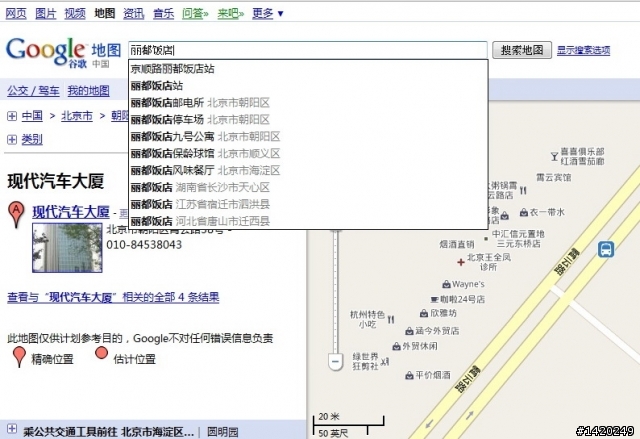640x439 pixels.
Task: Expand the 中国 breadcrumb plus box
Action: pyautogui.click(x=12, y=116)
